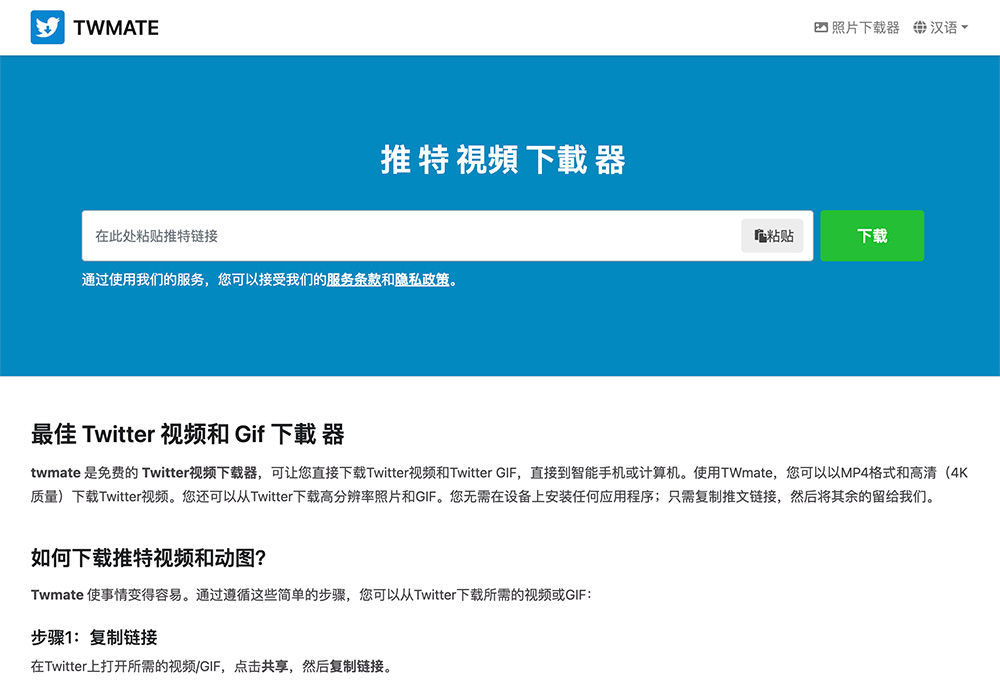
Task: Click the green 下载 download button
Action: pos(872,236)
